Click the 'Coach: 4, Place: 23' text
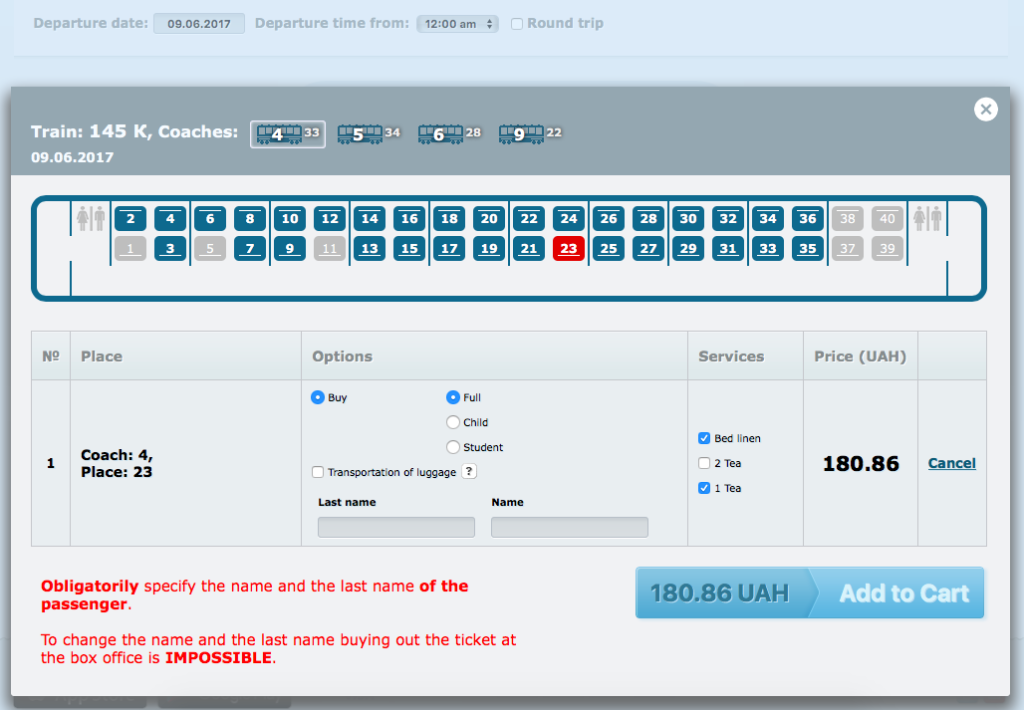Screen dimensions: 1024x710 pos(117,463)
